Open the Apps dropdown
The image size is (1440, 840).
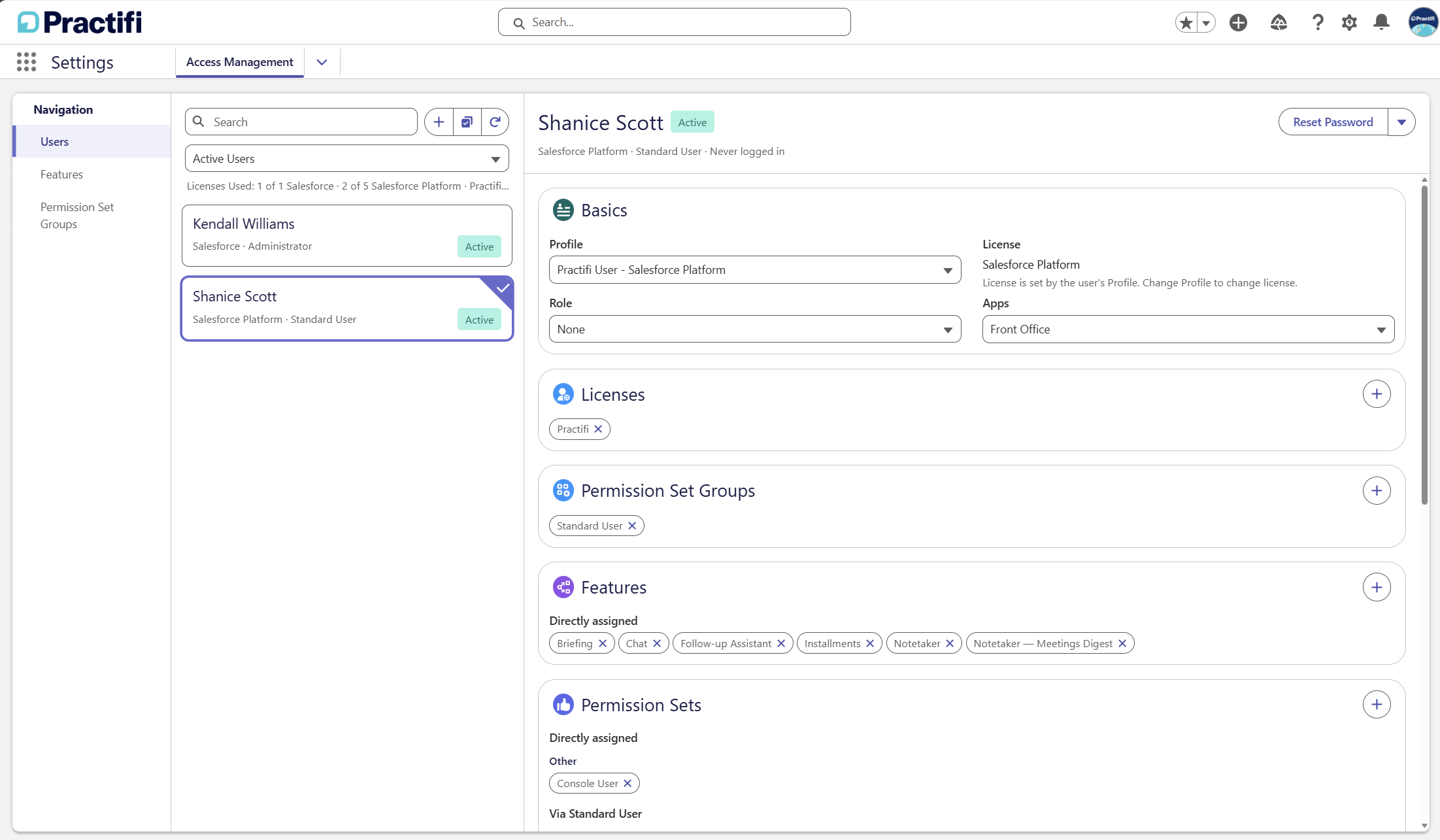[x=1188, y=329]
